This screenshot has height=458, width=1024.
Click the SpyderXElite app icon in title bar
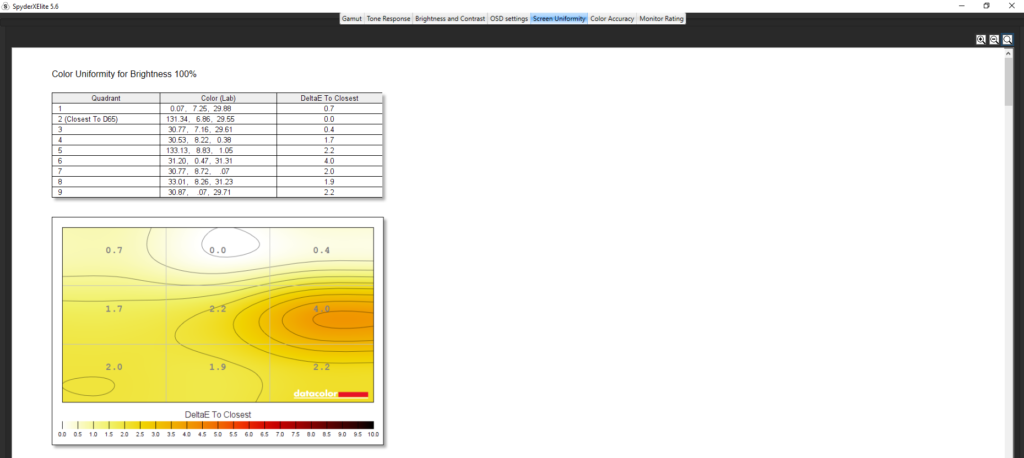(5, 5)
